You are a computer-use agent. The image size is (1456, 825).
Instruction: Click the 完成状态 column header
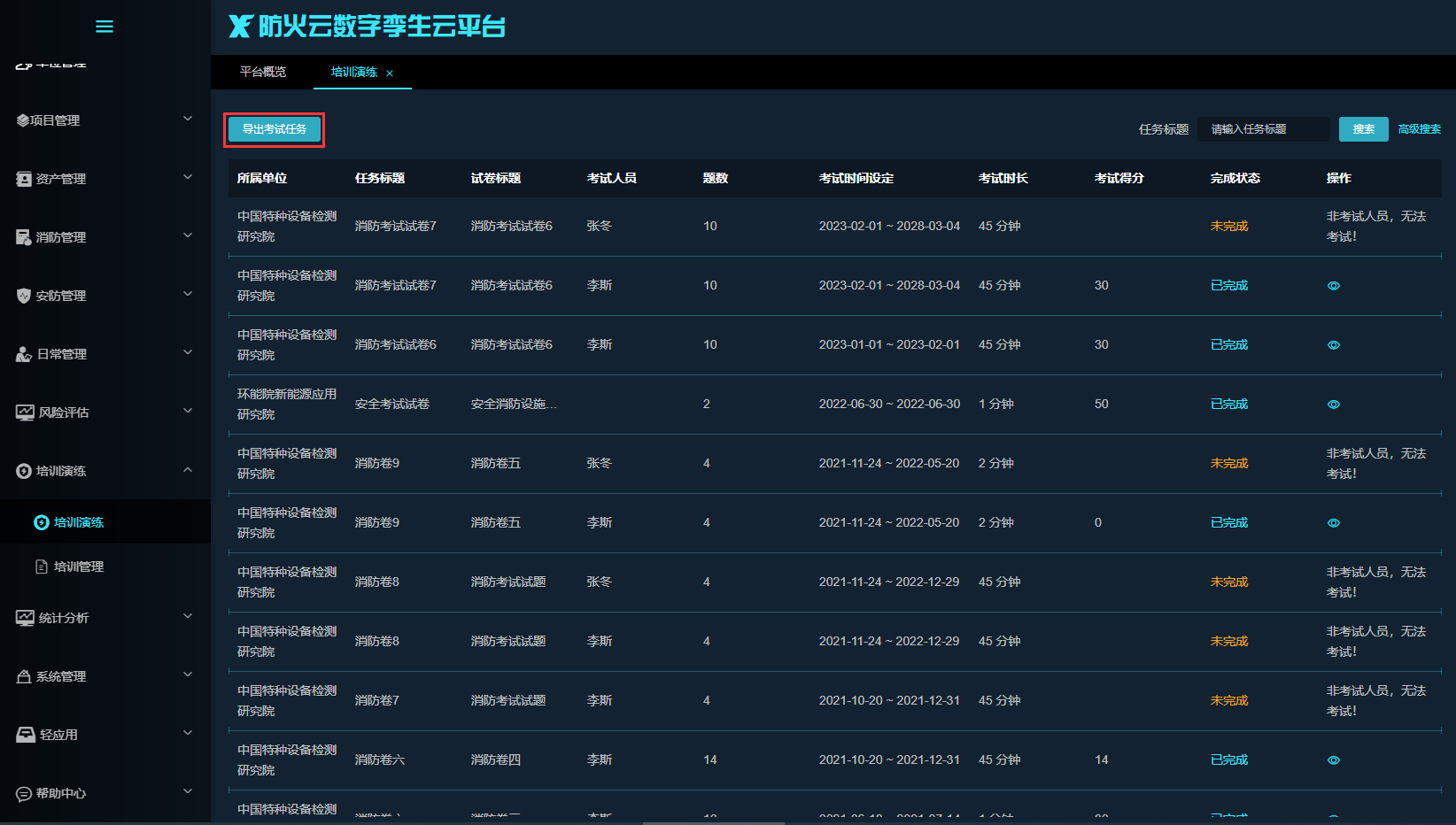1235,178
